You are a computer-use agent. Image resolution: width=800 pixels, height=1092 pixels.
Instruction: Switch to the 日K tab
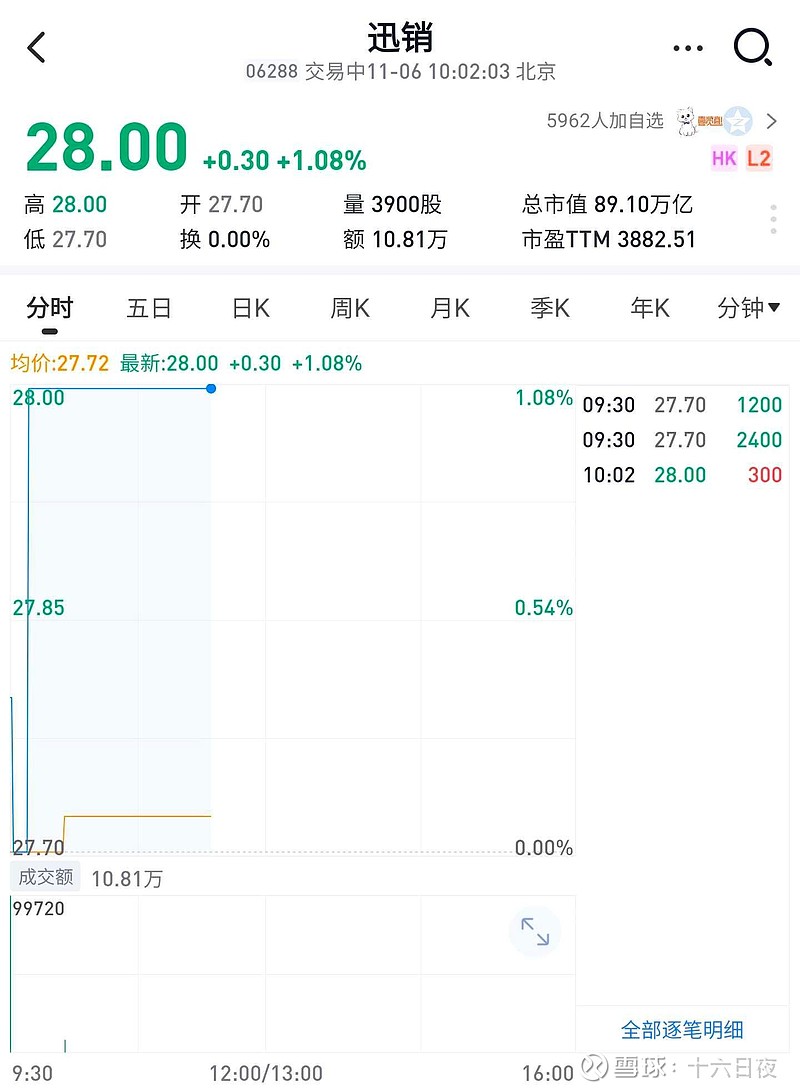(x=251, y=308)
